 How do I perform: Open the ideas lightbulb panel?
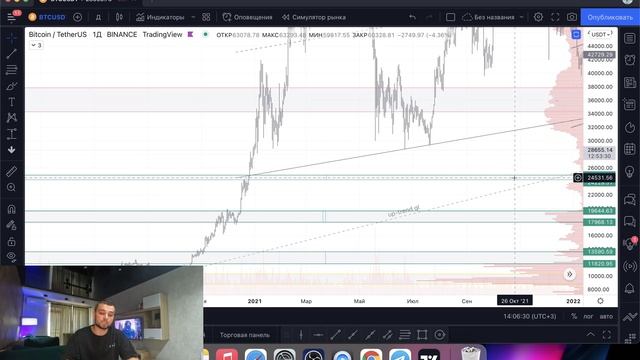pos(630,172)
